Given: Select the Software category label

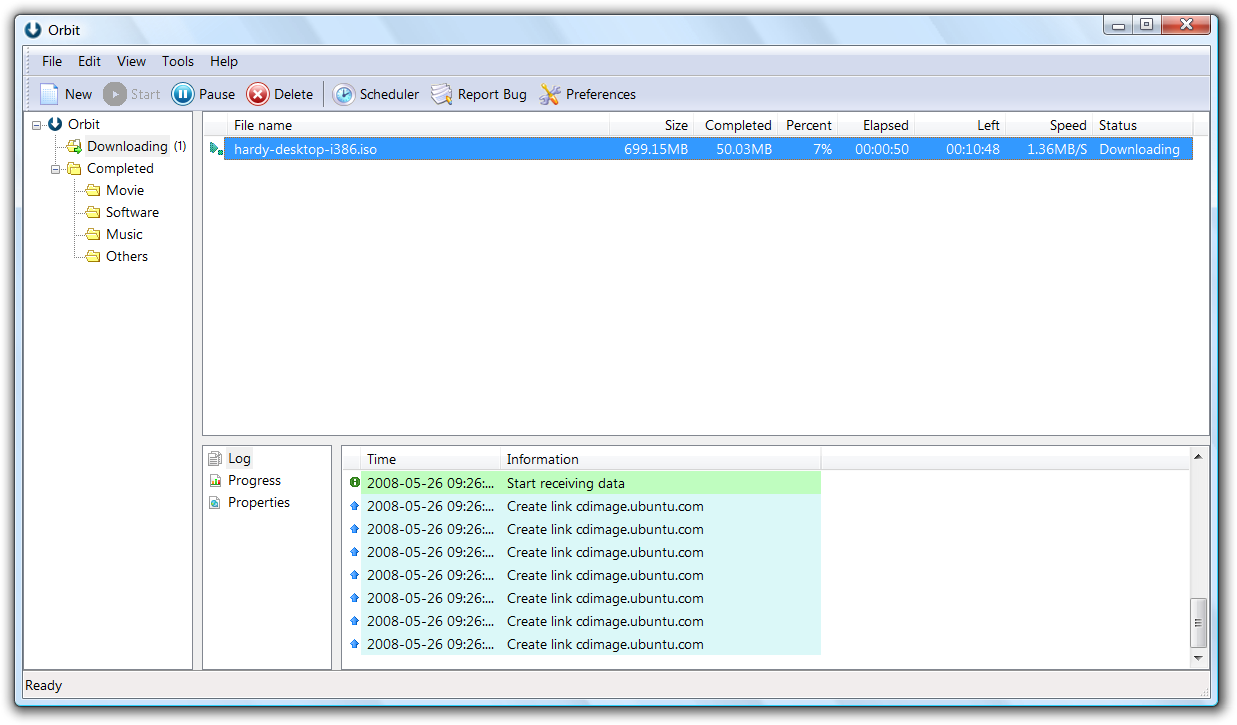Looking at the screenshot, I should tap(132, 212).
